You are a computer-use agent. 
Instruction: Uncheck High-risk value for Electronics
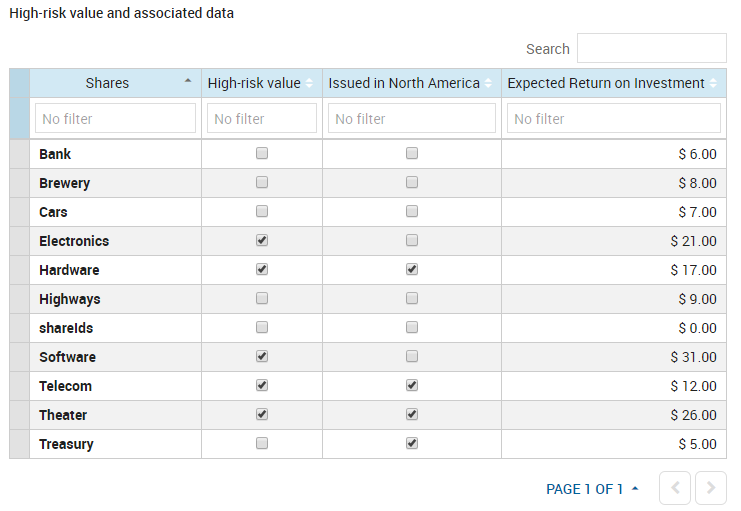262,241
